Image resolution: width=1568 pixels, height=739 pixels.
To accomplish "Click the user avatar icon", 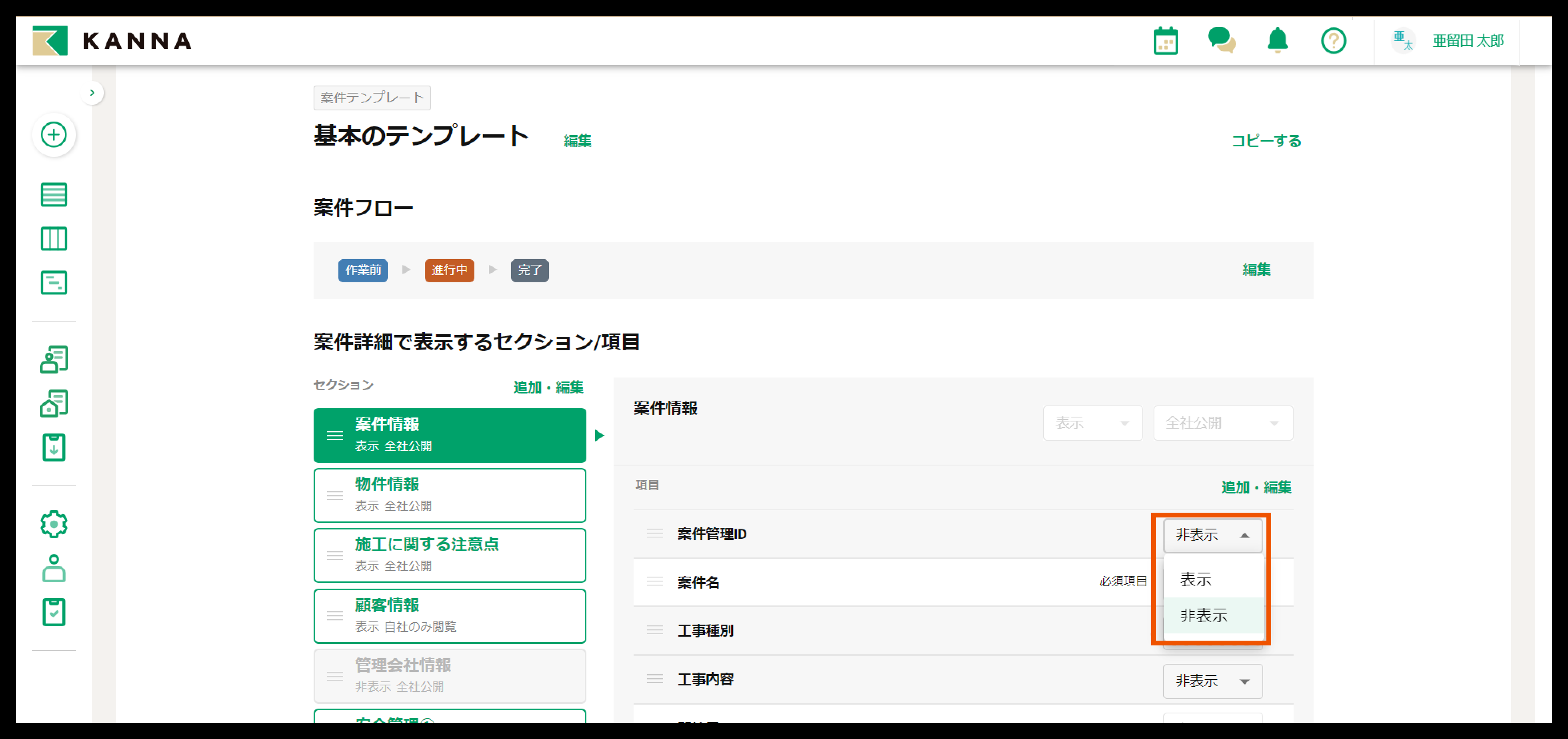I will [1403, 41].
